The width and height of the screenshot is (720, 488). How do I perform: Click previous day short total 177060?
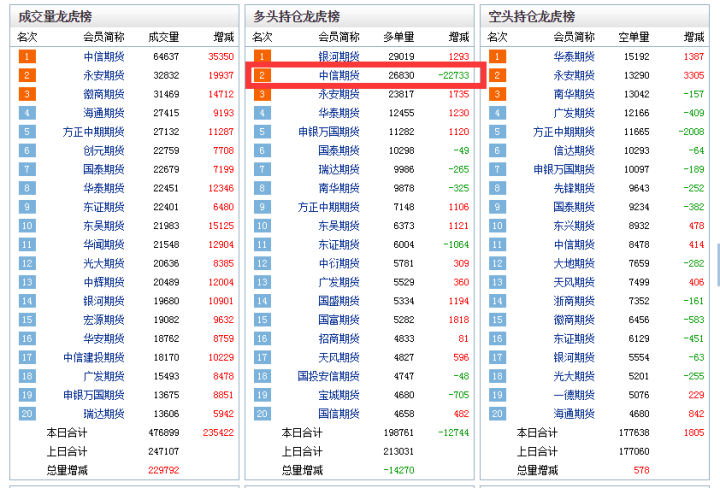click(634, 451)
